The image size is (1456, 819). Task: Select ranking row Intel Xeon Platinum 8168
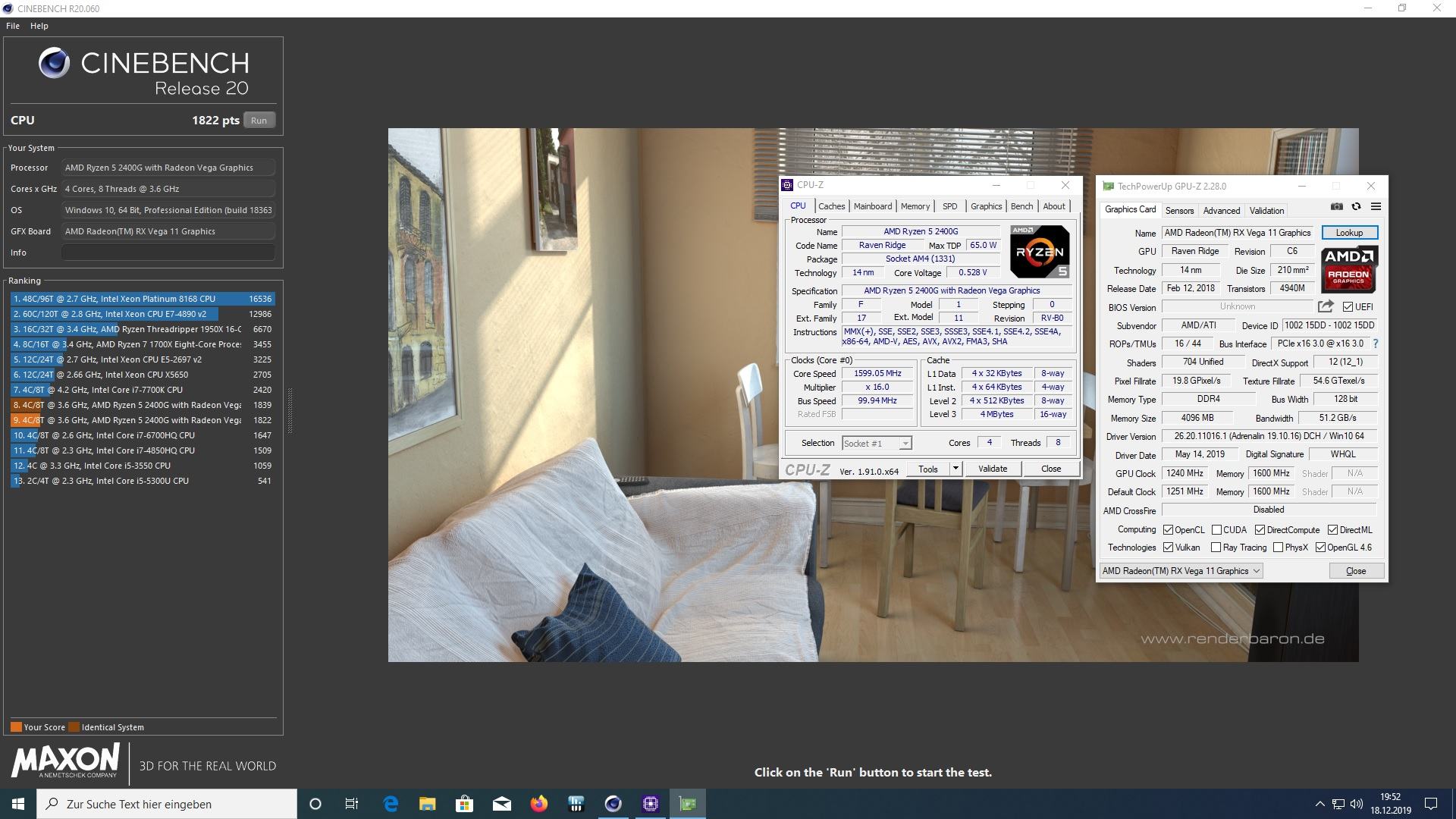(x=142, y=299)
